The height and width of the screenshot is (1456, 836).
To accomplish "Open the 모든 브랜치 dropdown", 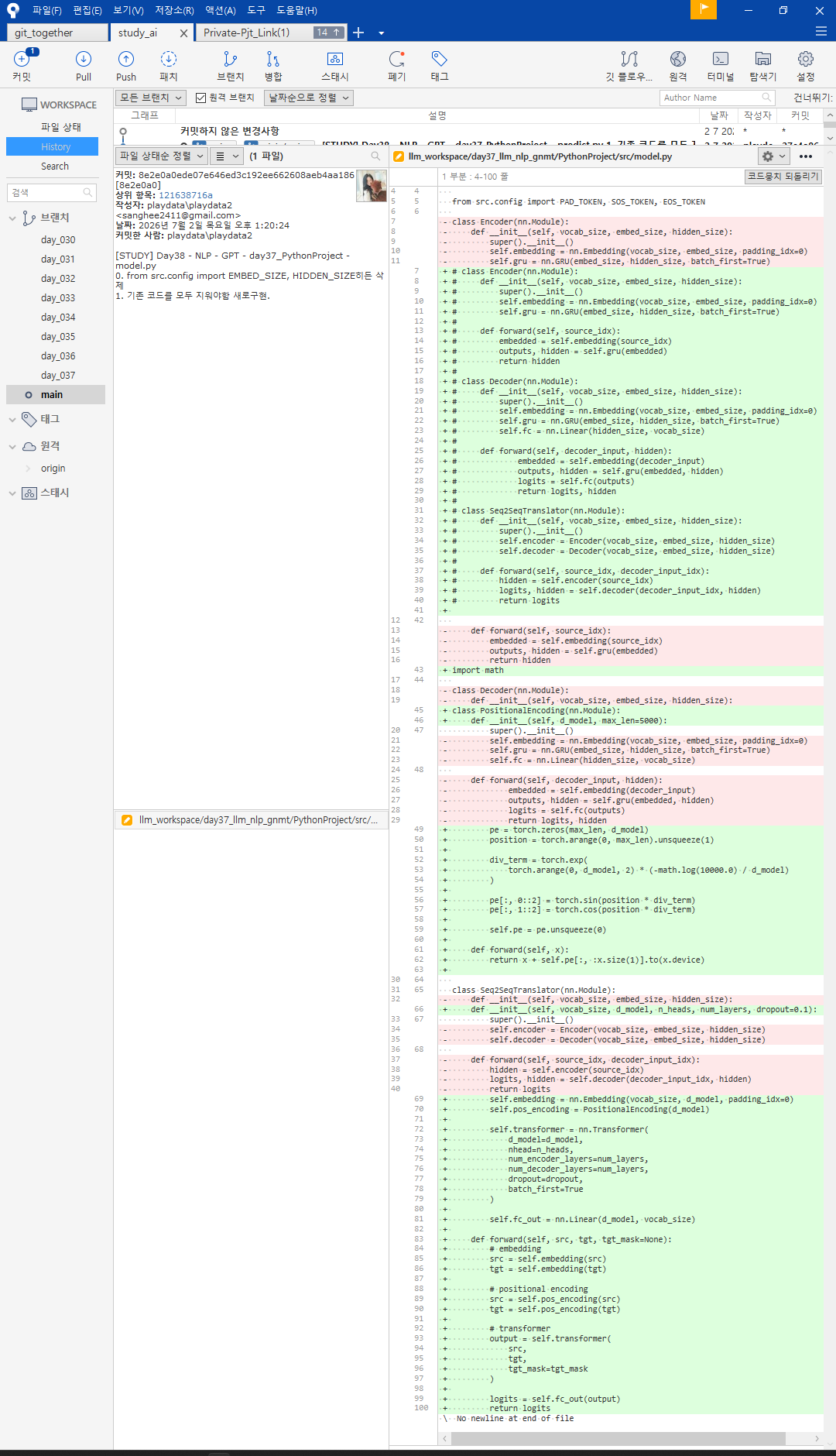I will tap(151, 98).
